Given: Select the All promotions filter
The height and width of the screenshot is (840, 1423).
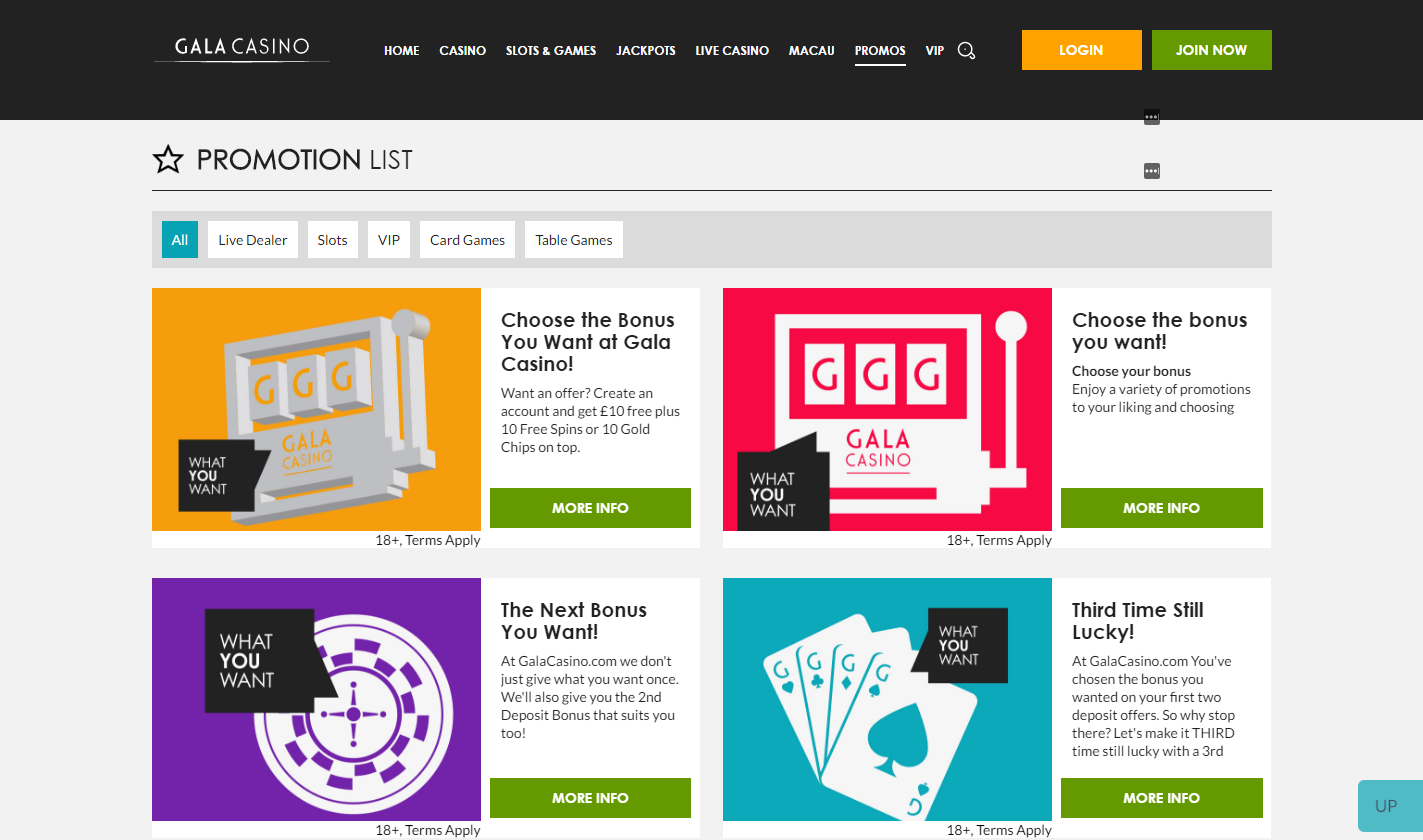Looking at the screenshot, I should click(180, 240).
